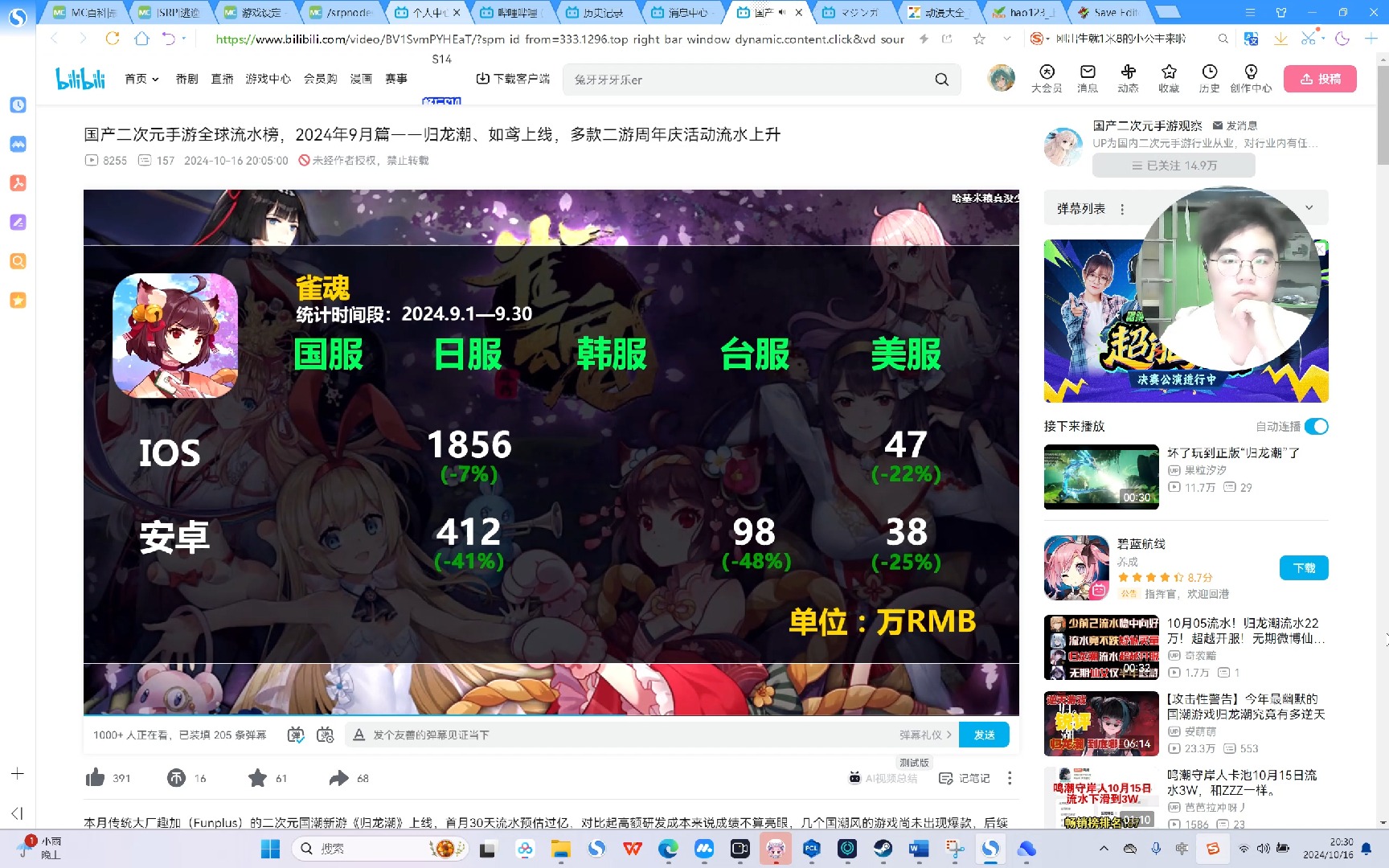Click the bilibili search input field
1389x868 pixels.
(748, 80)
